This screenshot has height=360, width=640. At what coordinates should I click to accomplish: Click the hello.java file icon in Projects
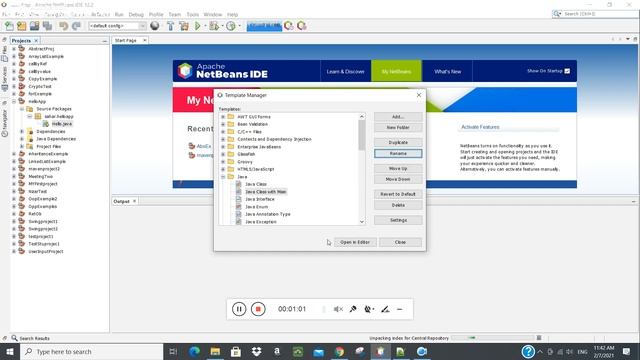coord(46,124)
